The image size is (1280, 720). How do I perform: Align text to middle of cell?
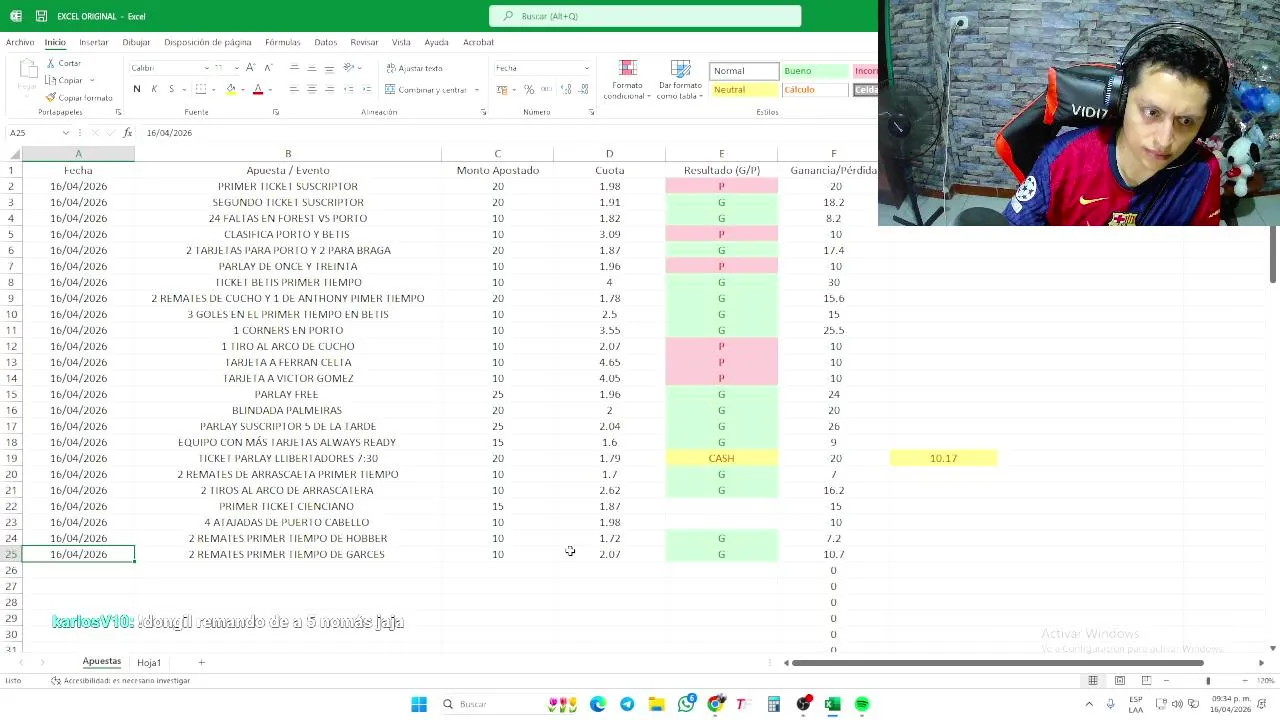tap(312, 68)
